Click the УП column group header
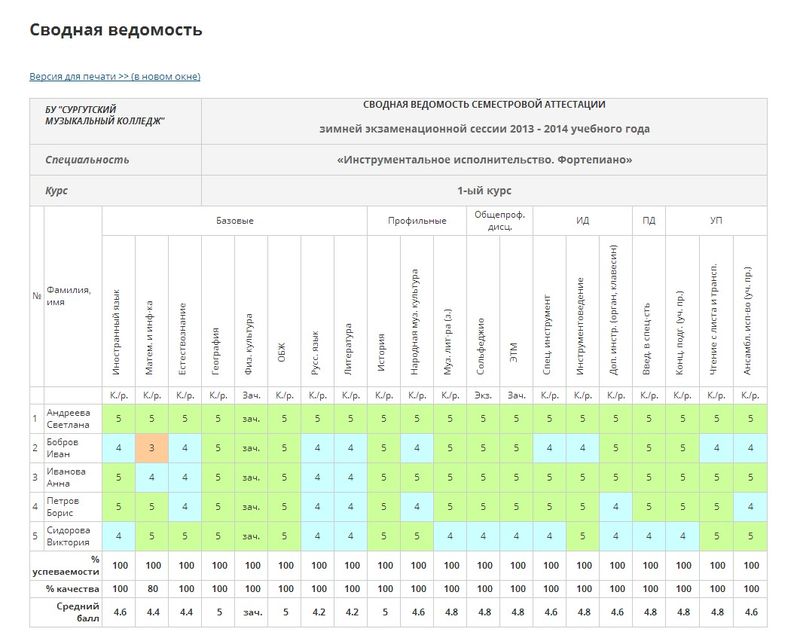 pos(716,221)
